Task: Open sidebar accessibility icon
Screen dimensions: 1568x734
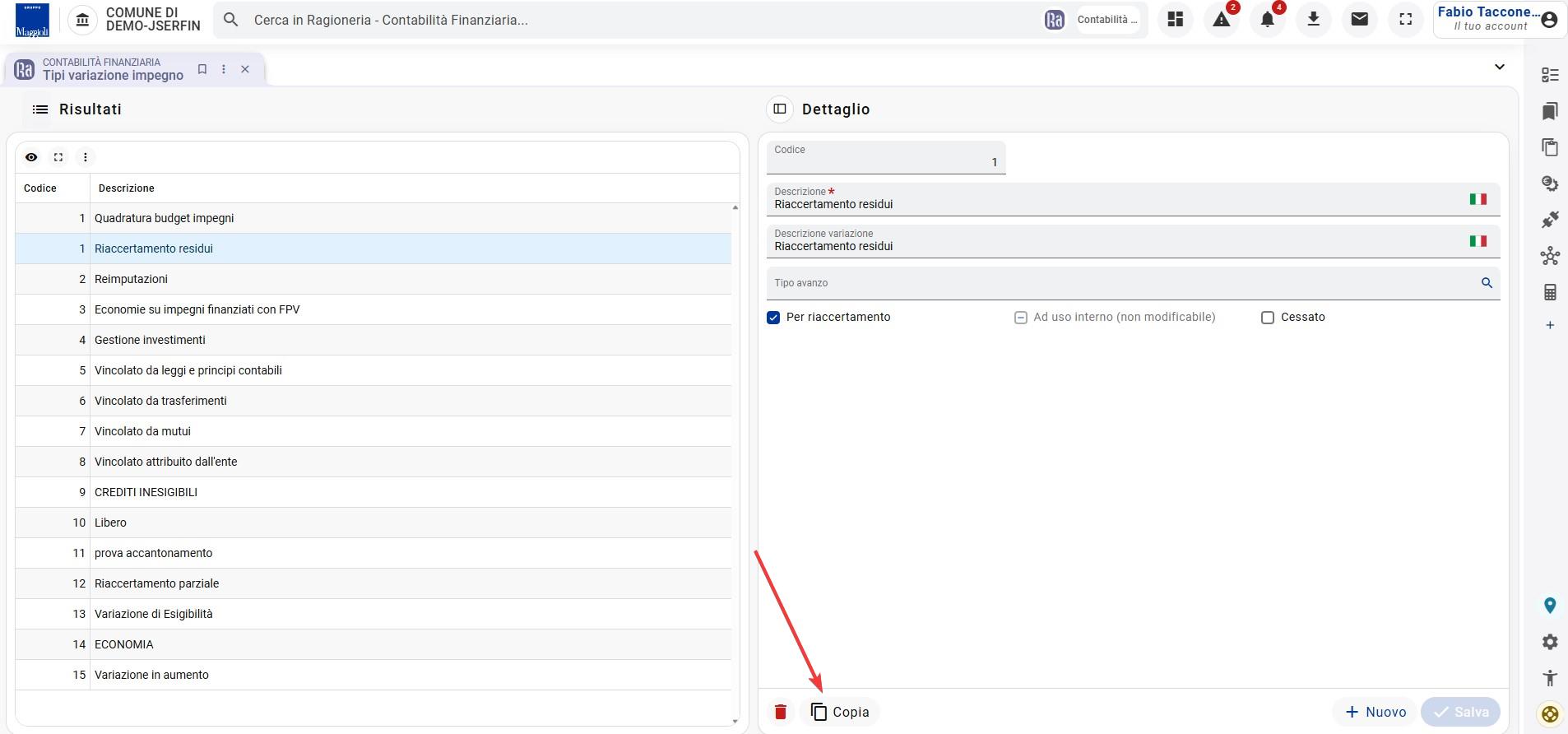Action: coord(1550,678)
